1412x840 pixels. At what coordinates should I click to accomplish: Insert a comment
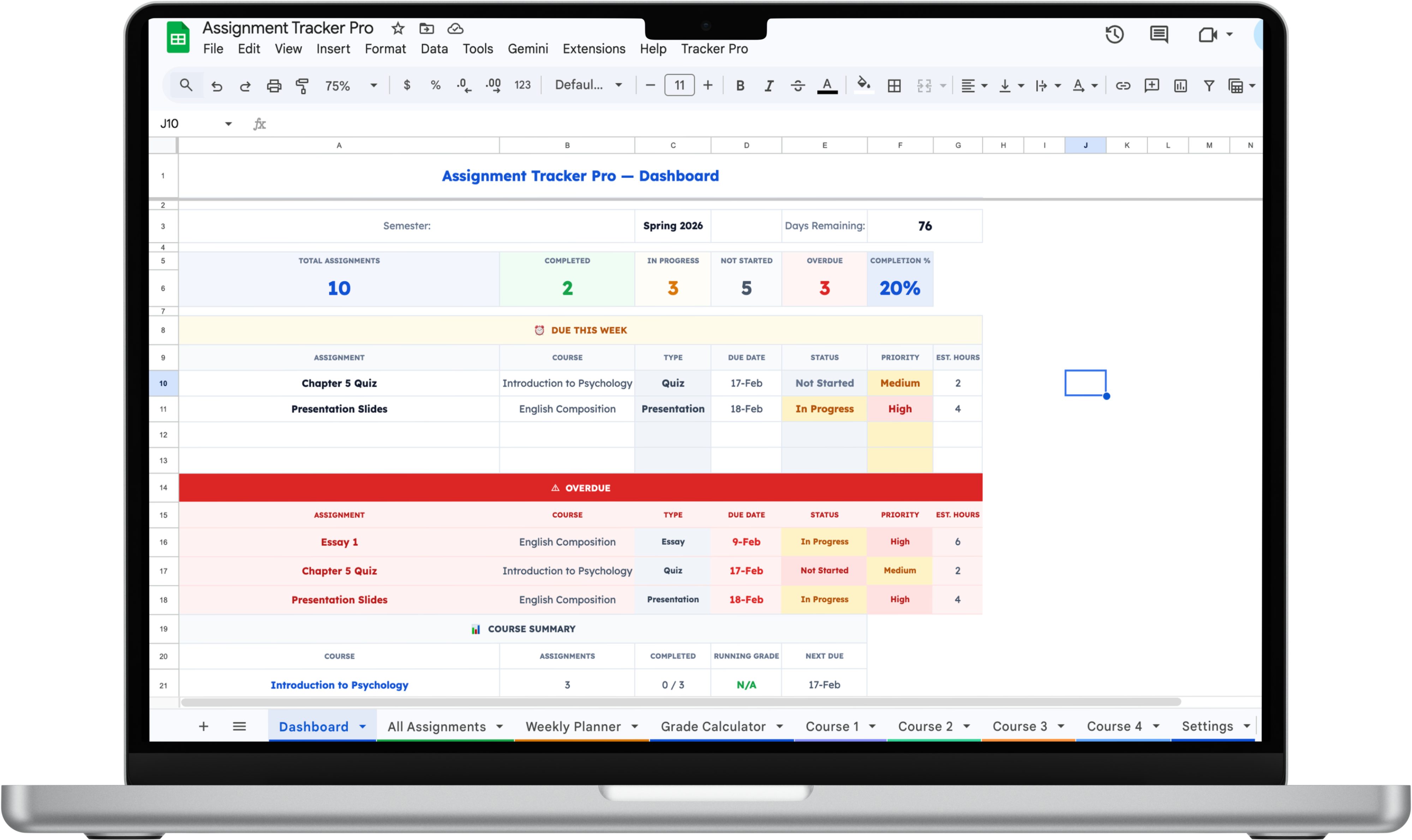coord(1151,85)
